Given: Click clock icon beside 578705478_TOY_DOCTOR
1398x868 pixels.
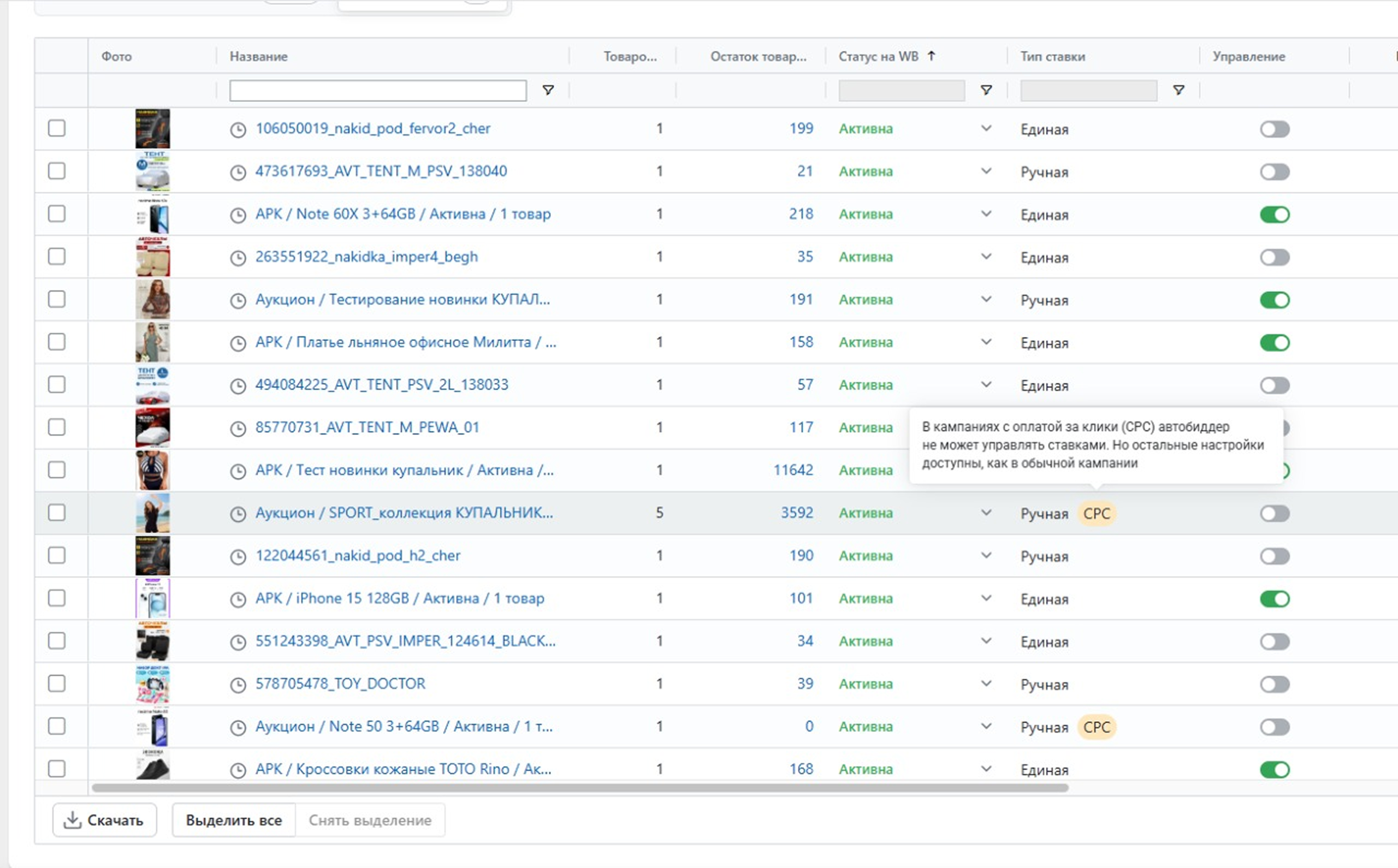Looking at the screenshot, I should tap(238, 685).
